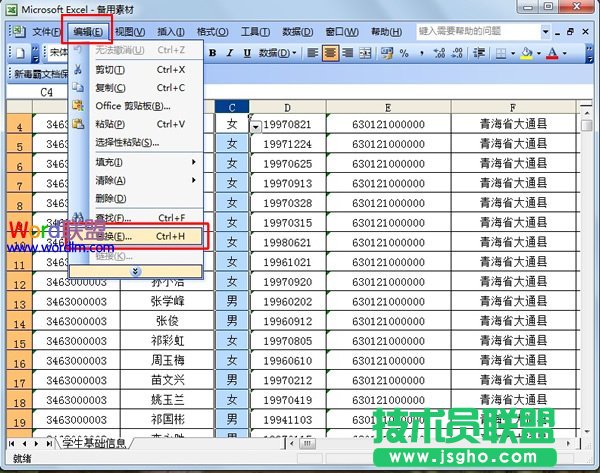Toggle center alignment in the toolbar
Screen dimensions: 600x473
(330, 52)
